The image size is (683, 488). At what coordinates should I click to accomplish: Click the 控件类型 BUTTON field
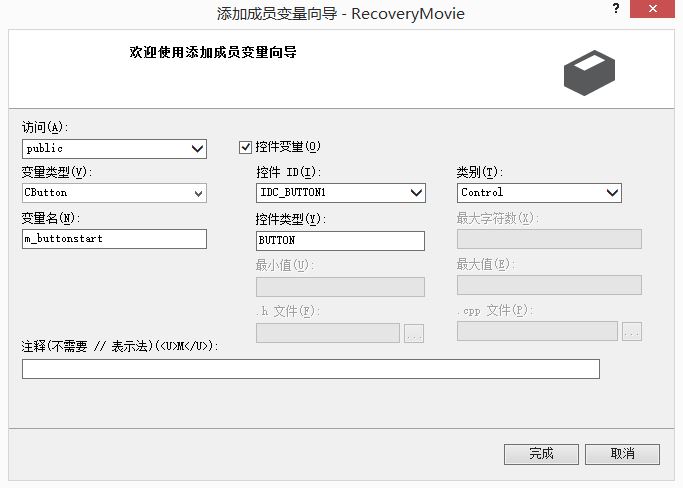(x=340, y=241)
